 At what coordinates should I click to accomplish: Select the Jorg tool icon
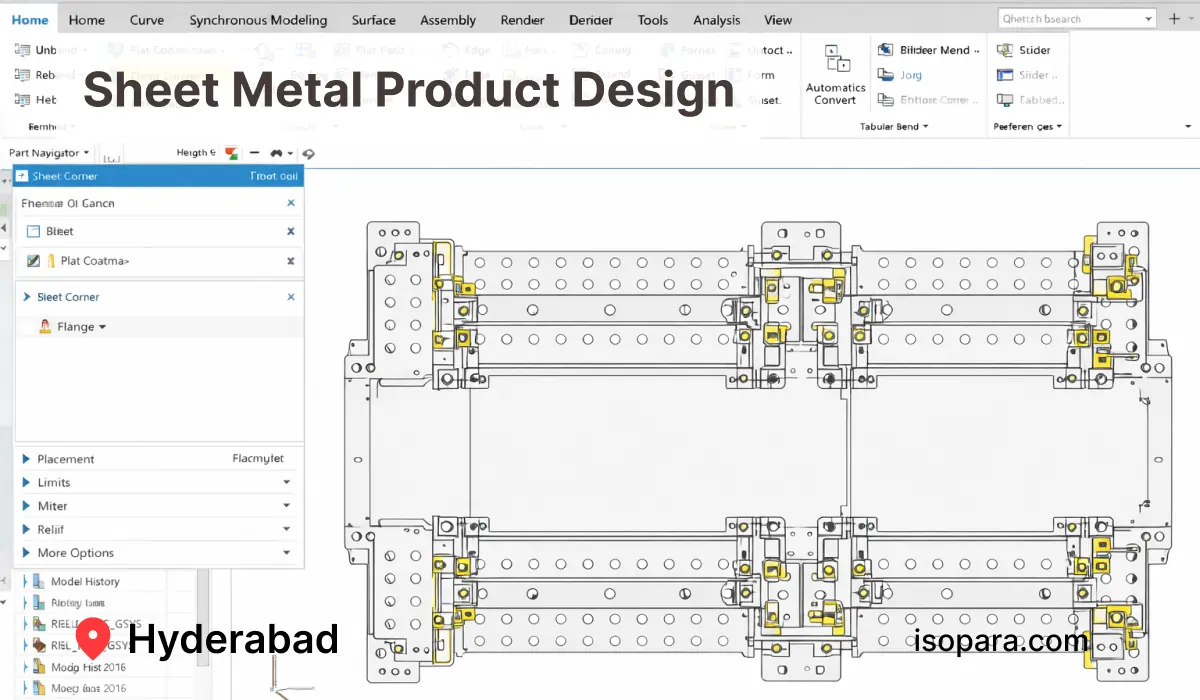tap(885, 75)
